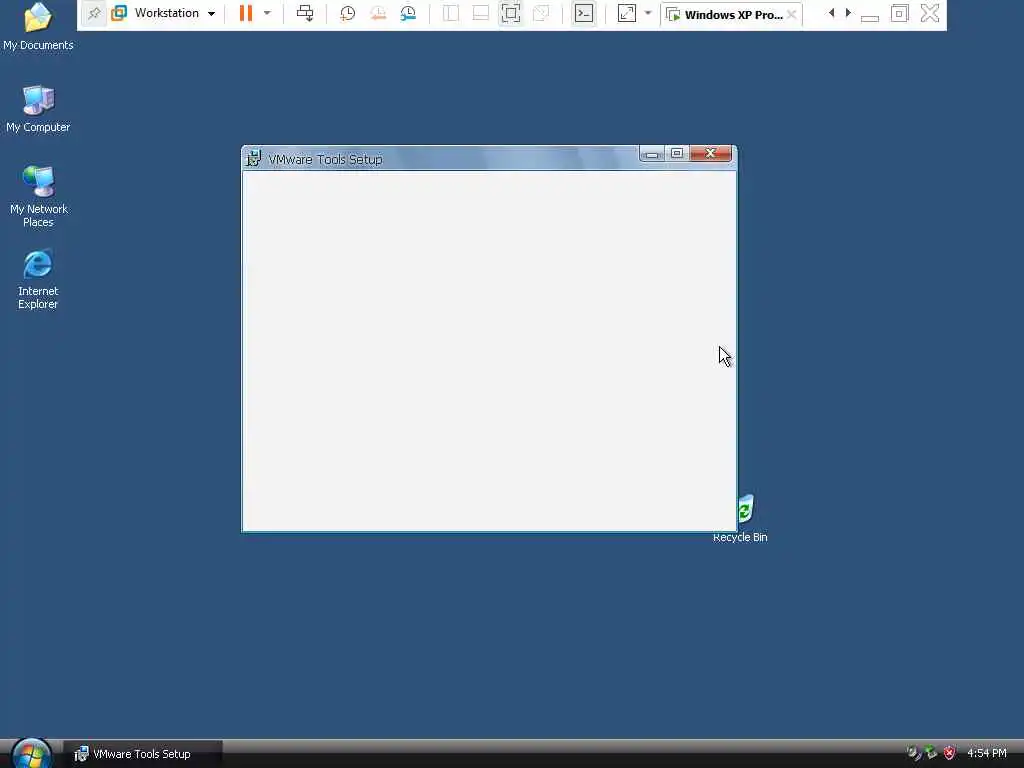1024x768 pixels.
Task: Close the Windows XP Pro tab
Action: pos(792,14)
